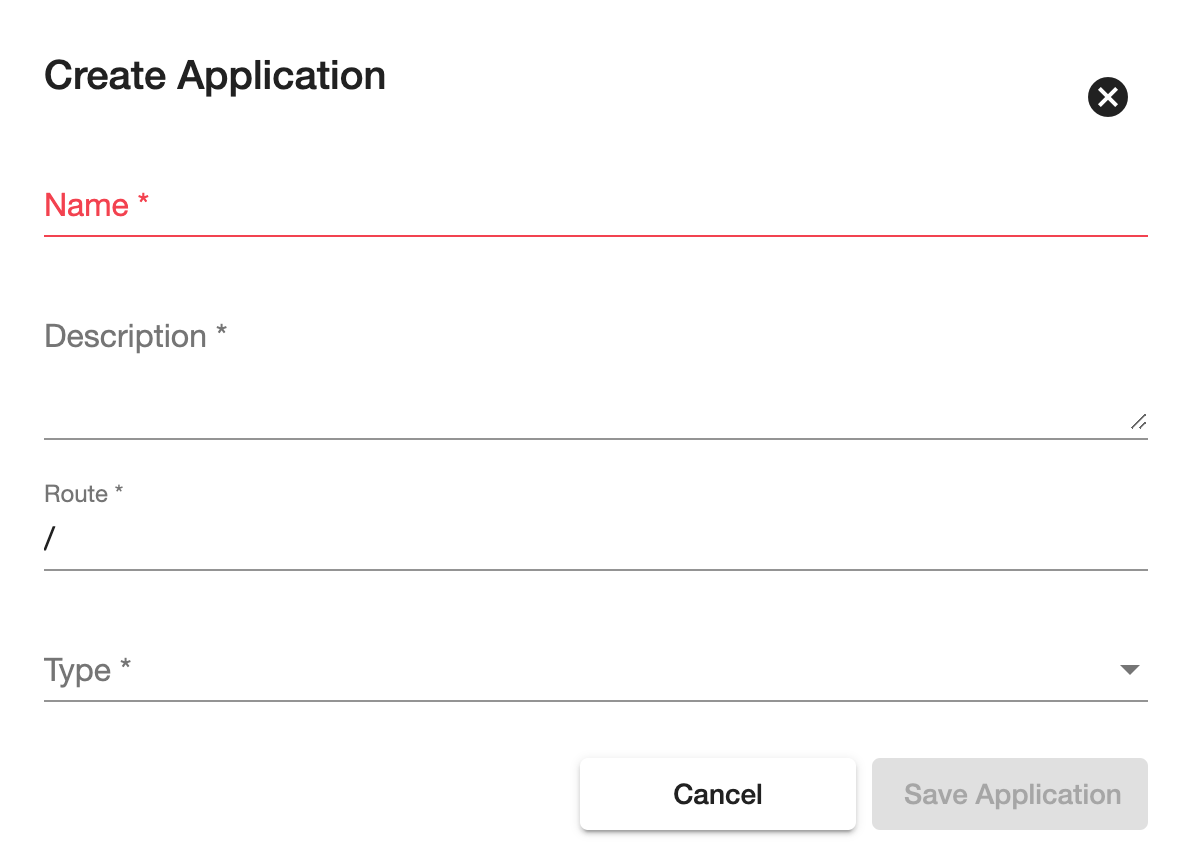Click the black X icon
Screen dimensions: 1184x842
[1107, 97]
